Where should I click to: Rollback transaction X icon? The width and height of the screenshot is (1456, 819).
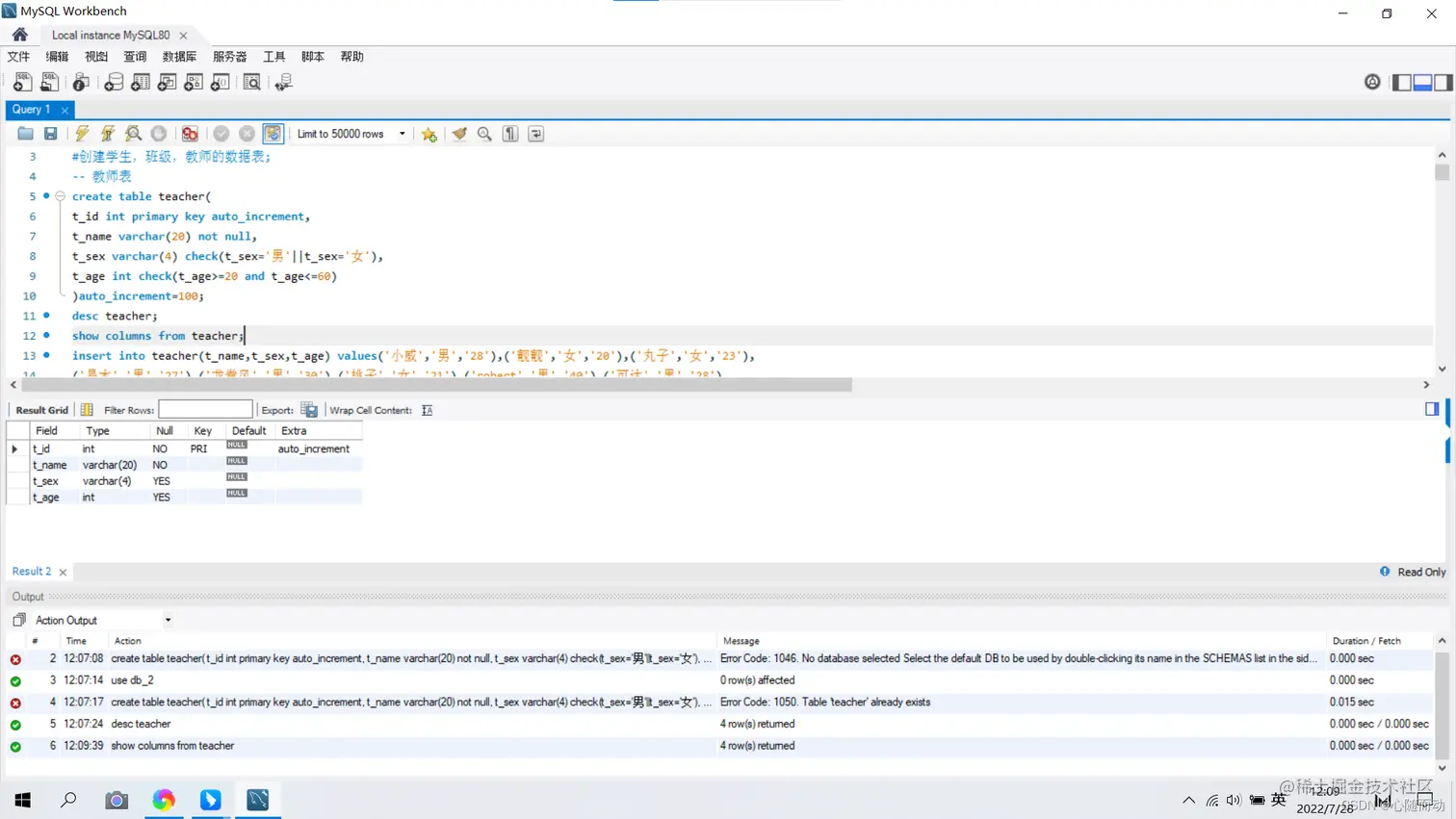[247, 134]
